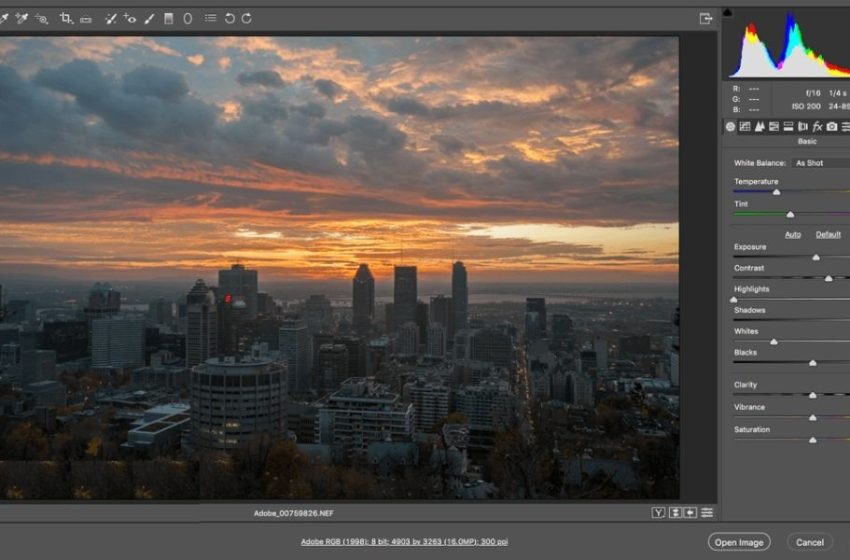Click the Clarity slider handle
Image resolution: width=850 pixels, height=560 pixels.
(813, 395)
